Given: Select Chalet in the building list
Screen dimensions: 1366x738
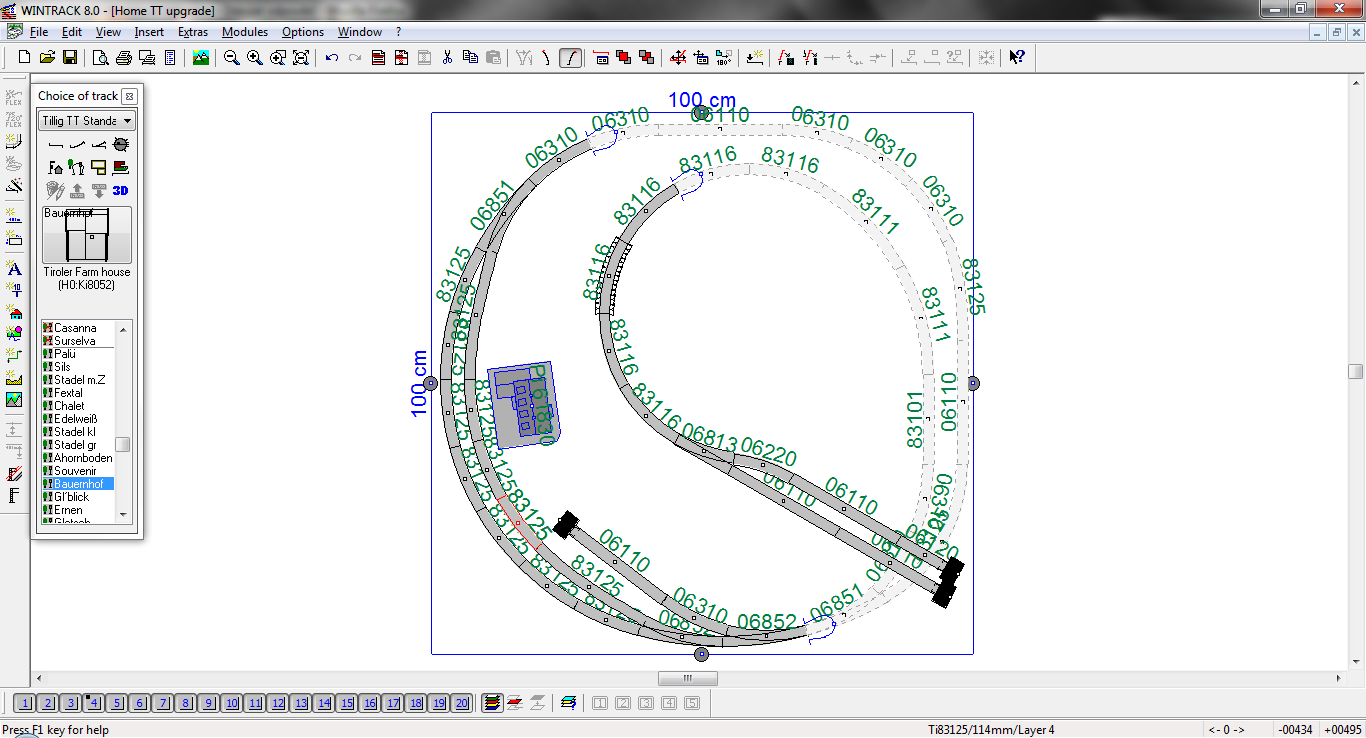Looking at the screenshot, I should pos(69,406).
